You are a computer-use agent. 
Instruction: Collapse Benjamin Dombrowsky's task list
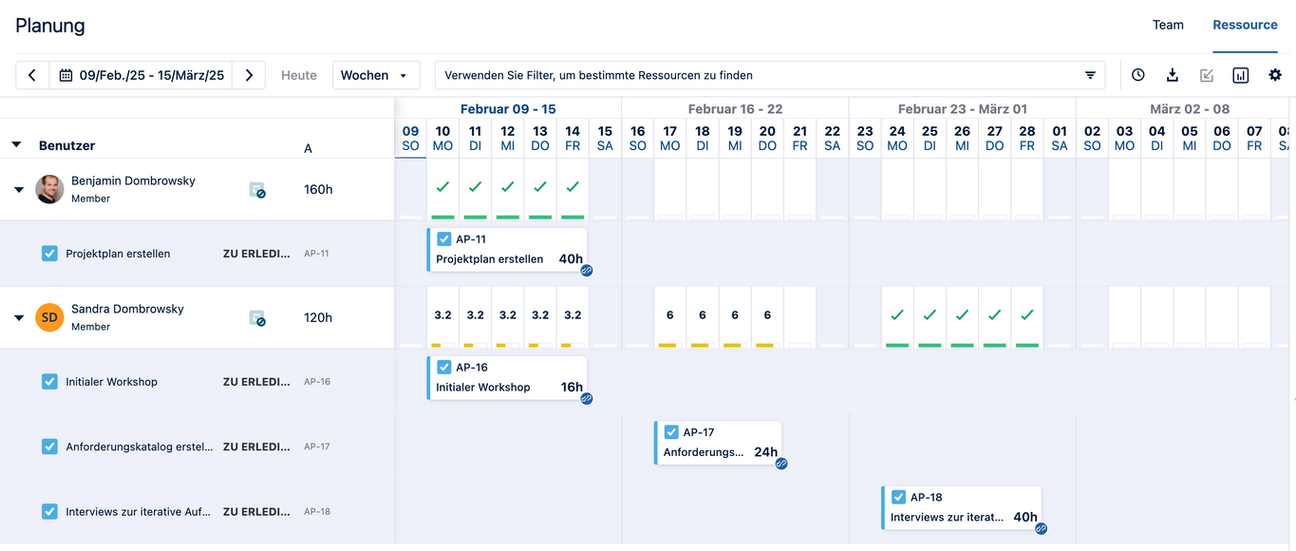click(18, 189)
